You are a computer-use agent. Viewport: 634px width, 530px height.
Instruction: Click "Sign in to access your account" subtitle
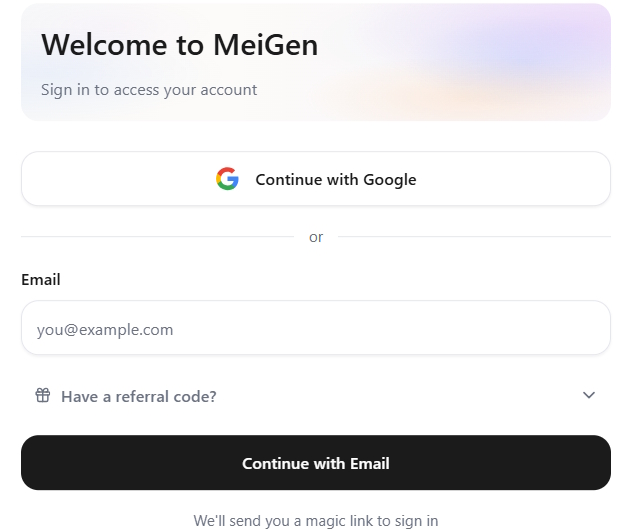click(149, 90)
